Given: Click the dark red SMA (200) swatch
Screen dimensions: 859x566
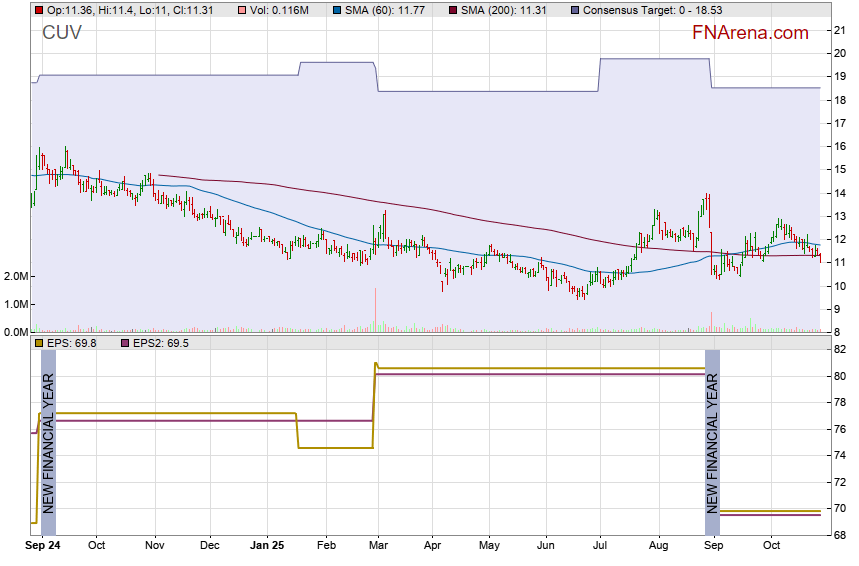Looking at the screenshot, I should point(452,10).
